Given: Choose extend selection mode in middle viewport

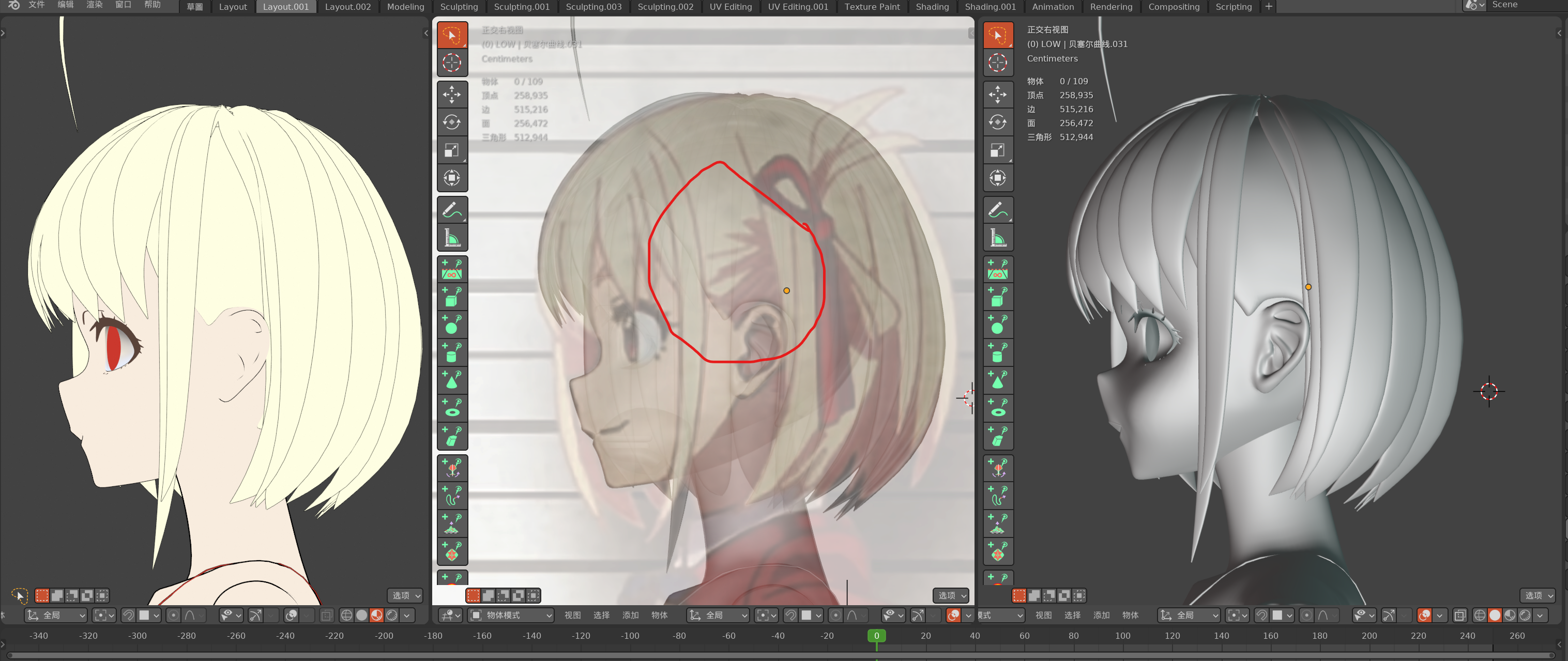Looking at the screenshot, I should pos(488,595).
